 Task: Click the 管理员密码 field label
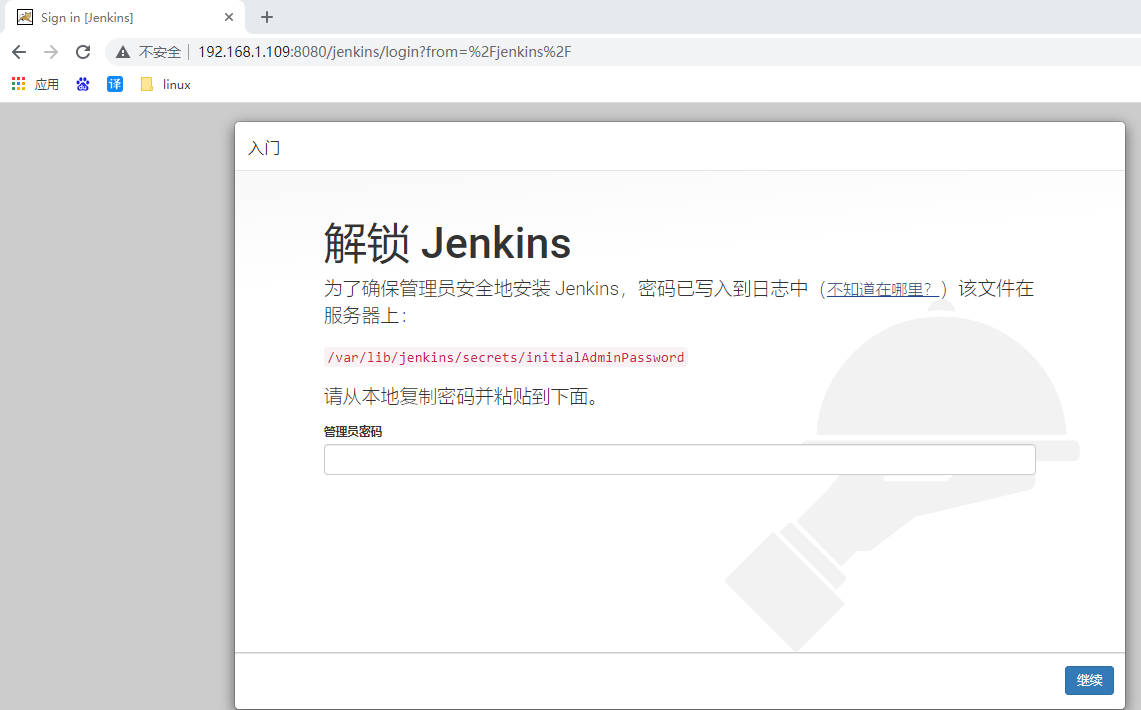[353, 431]
